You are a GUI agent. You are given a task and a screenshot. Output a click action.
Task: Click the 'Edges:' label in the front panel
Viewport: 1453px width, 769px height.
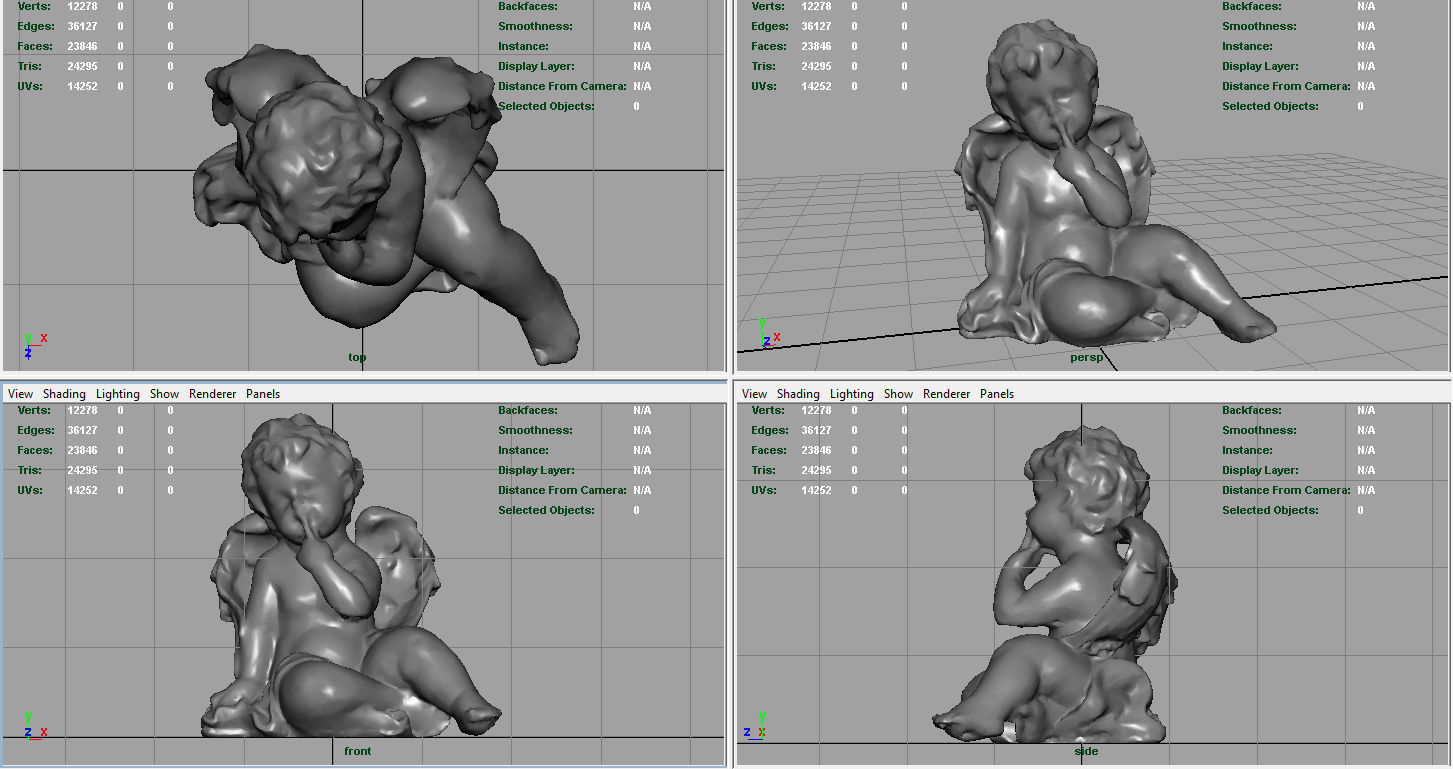36,430
